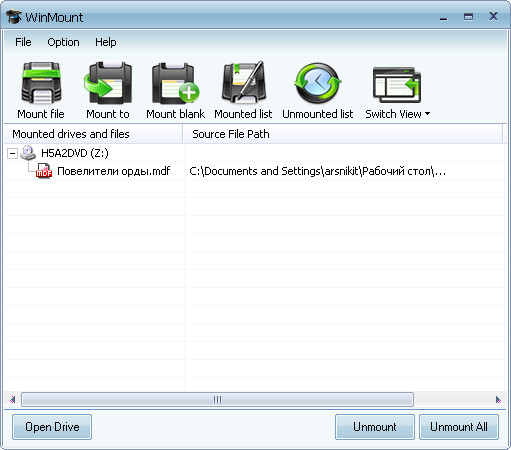This screenshot has height=450, width=511.
Task: Maximize the WinMount window
Action: click(x=468, y=16)
